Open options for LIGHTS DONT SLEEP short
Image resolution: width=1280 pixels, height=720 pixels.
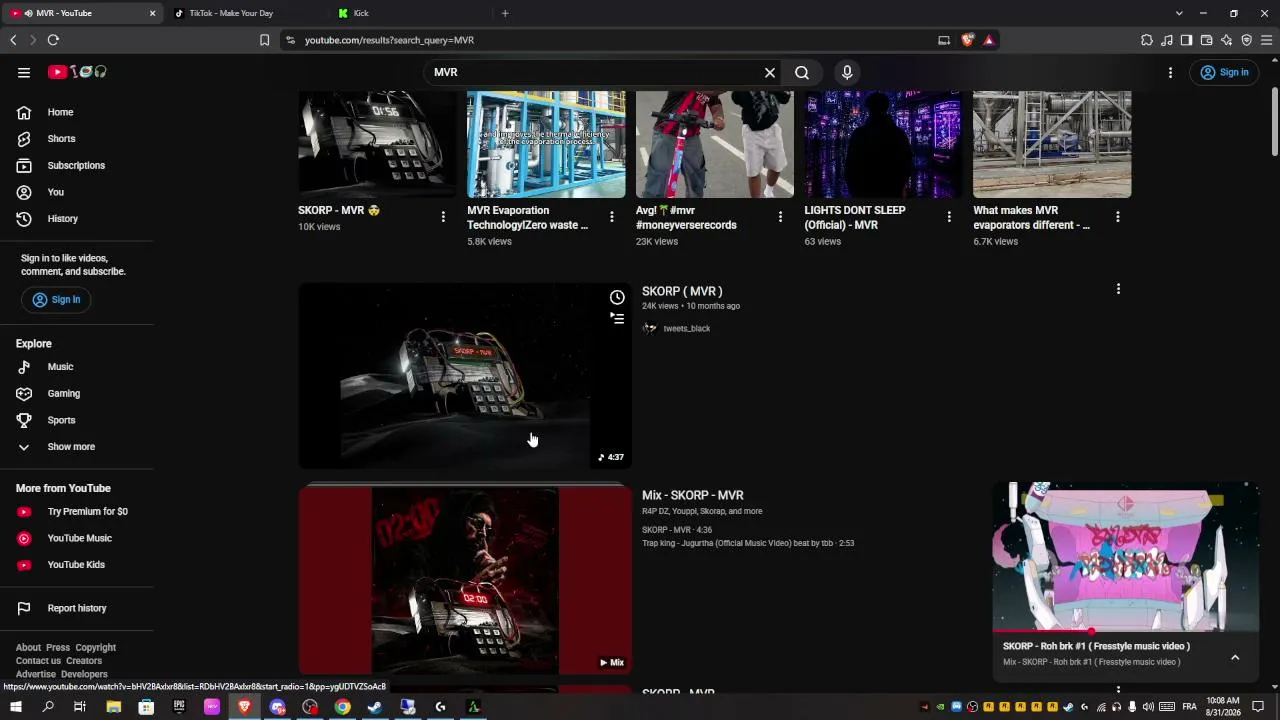[x=949, y=217]
